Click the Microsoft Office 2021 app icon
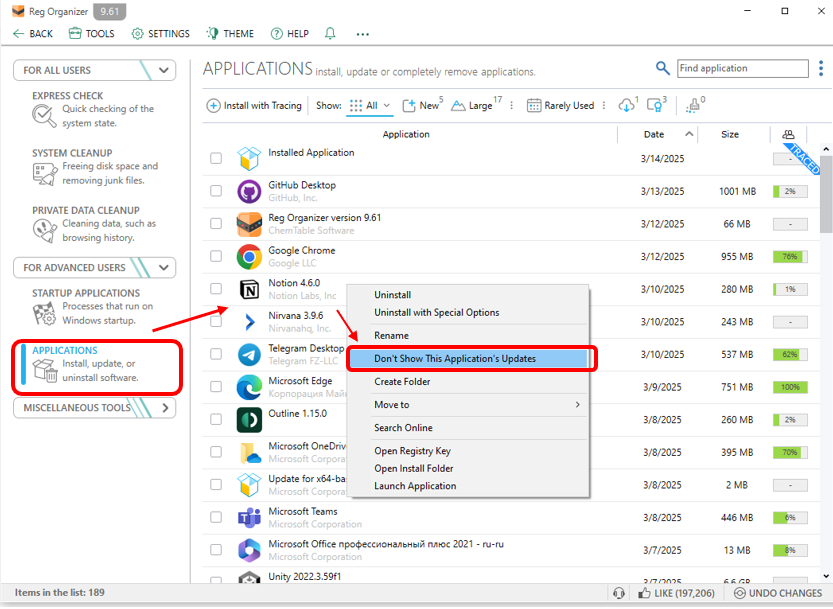The width and height of the screenshot is (833, 609). (249, 550)
